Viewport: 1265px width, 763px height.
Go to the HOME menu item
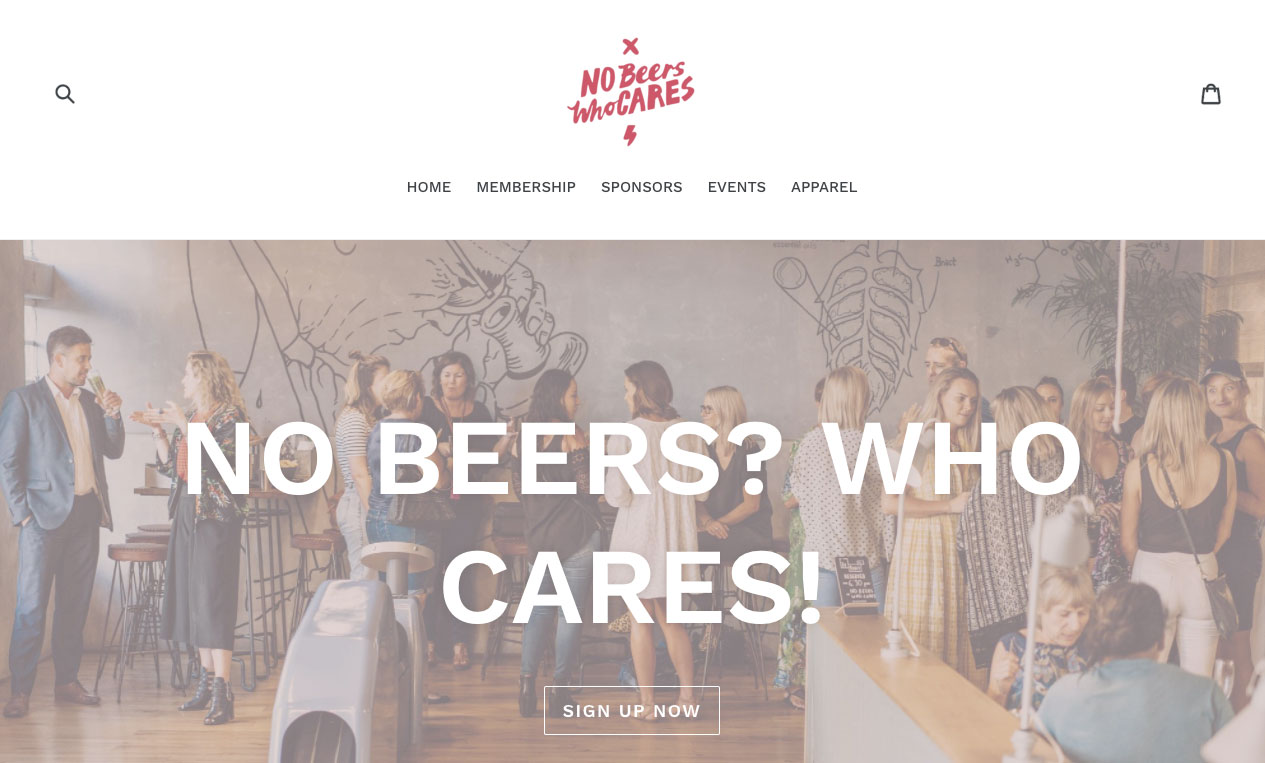[x=429, y=187]
